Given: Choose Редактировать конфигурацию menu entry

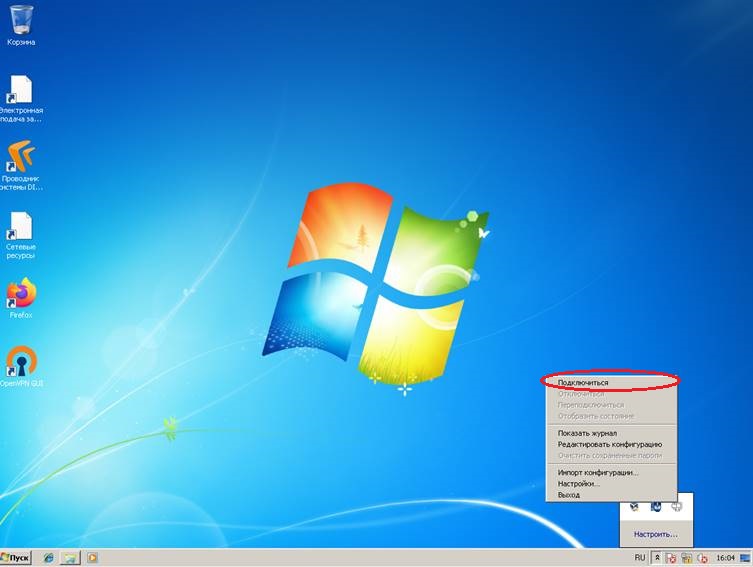Looking at the screenshot, I should tap(611, 444).
